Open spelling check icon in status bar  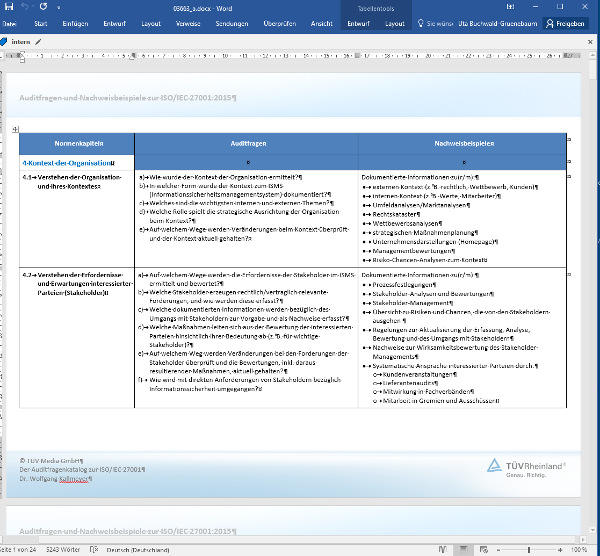click(92, 550)
